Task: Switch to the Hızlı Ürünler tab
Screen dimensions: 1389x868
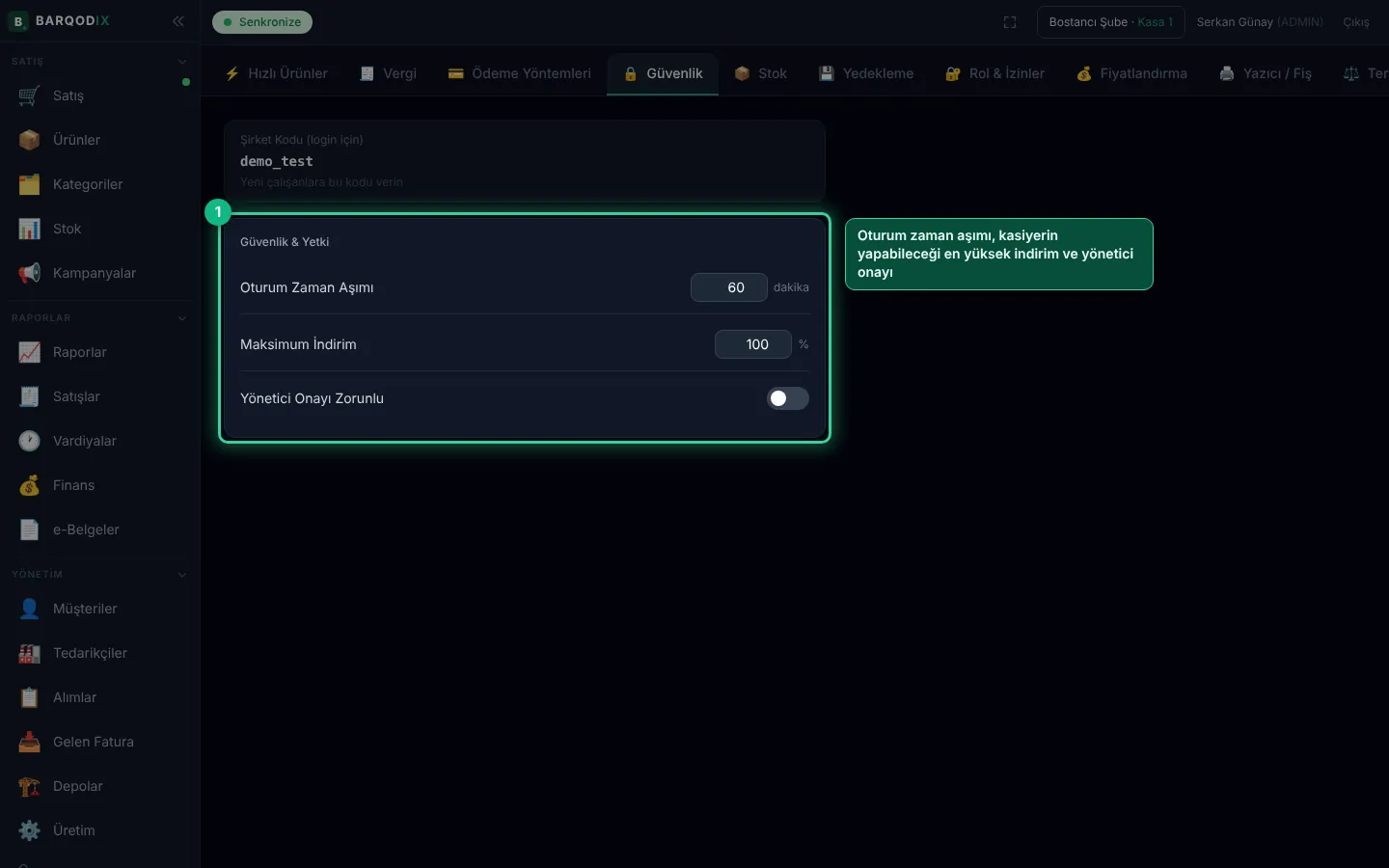Action: (277, 73)
